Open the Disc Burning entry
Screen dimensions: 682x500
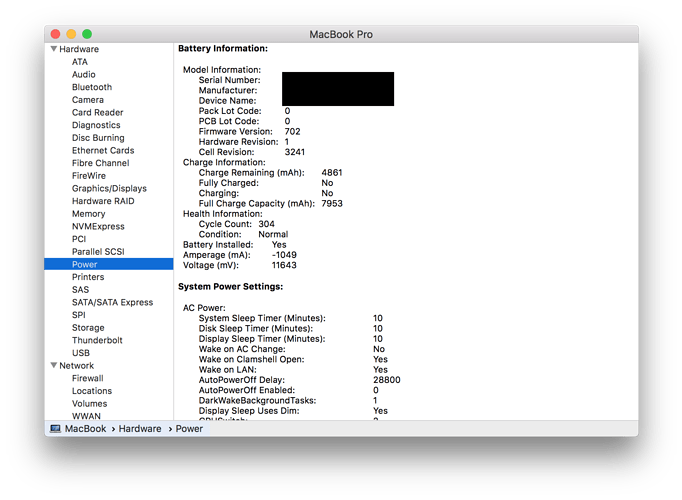point(98,137)
